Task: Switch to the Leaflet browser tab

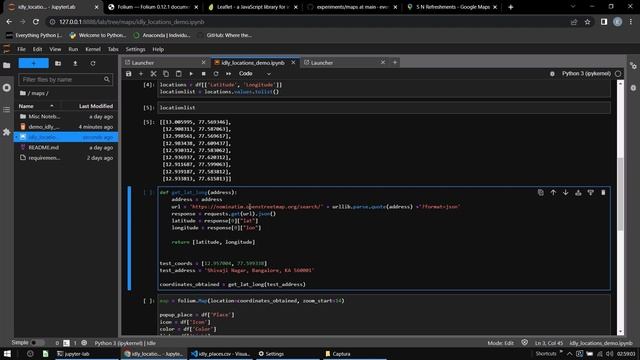Action: click(x=252, y=7)
